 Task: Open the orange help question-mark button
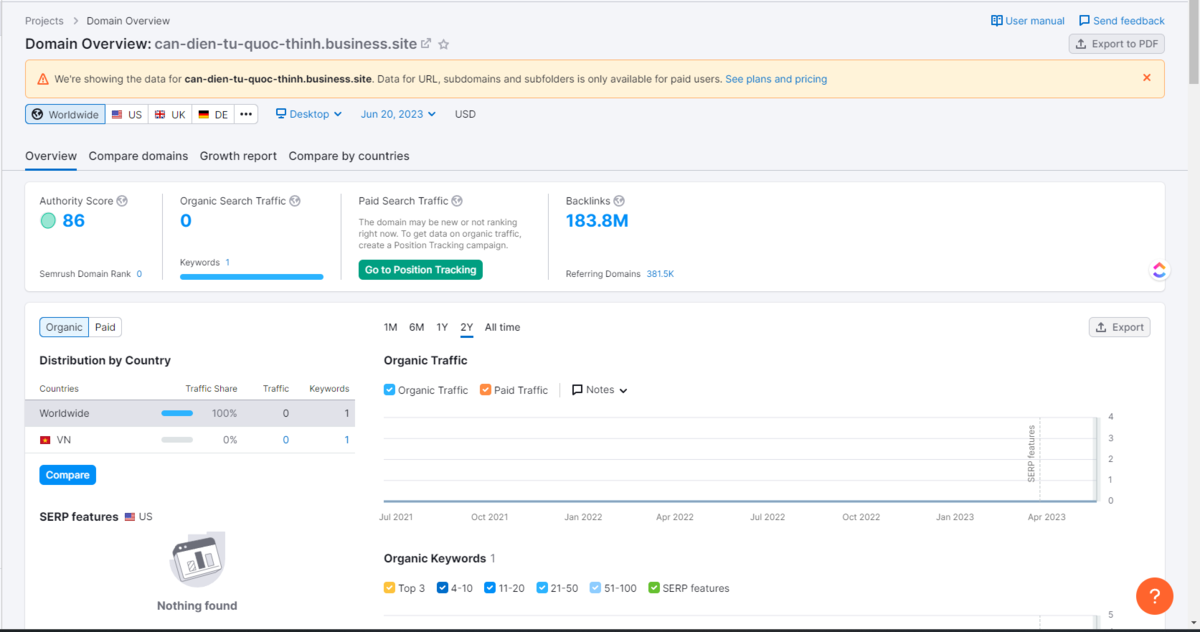1155,597
